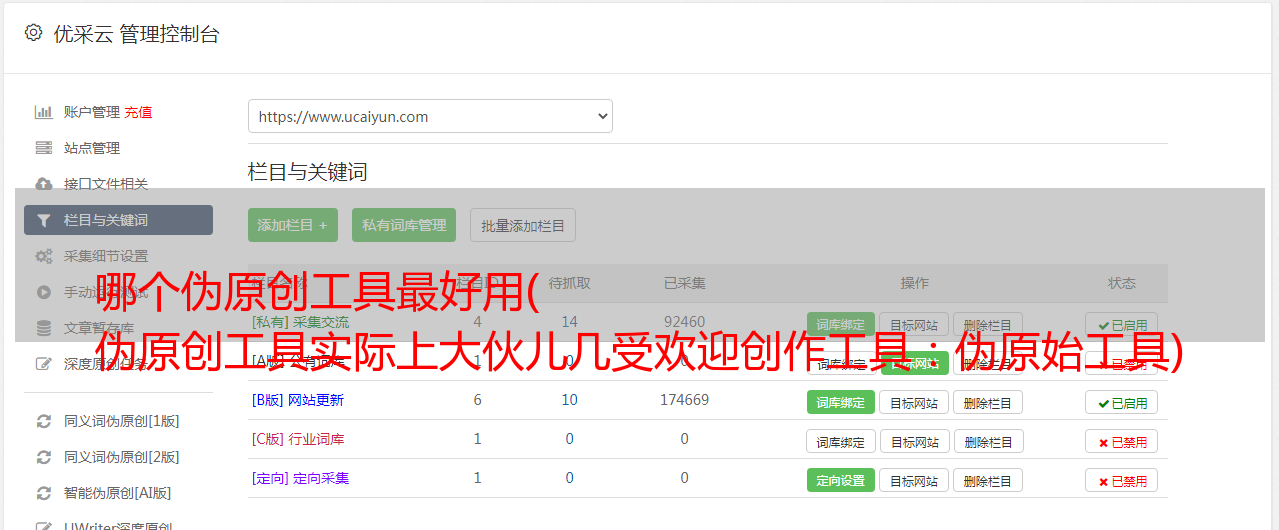Open the [定向] 定向采集 column link

point(300,478)
